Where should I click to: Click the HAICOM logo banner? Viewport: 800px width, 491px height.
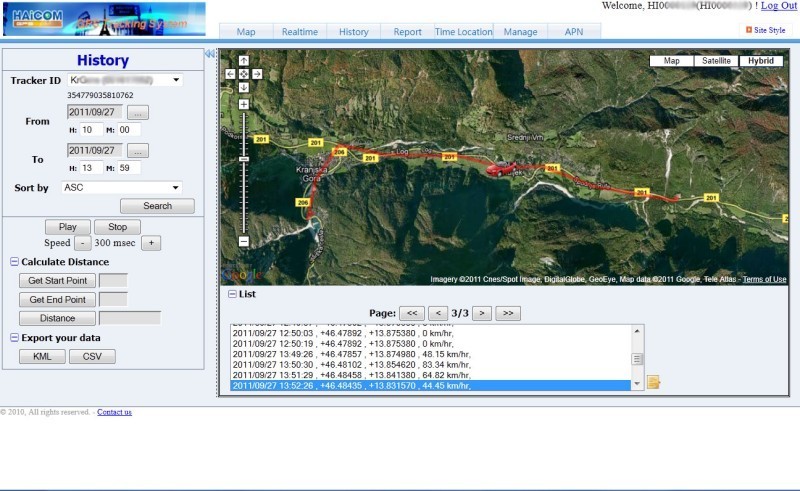click(104, 19)
